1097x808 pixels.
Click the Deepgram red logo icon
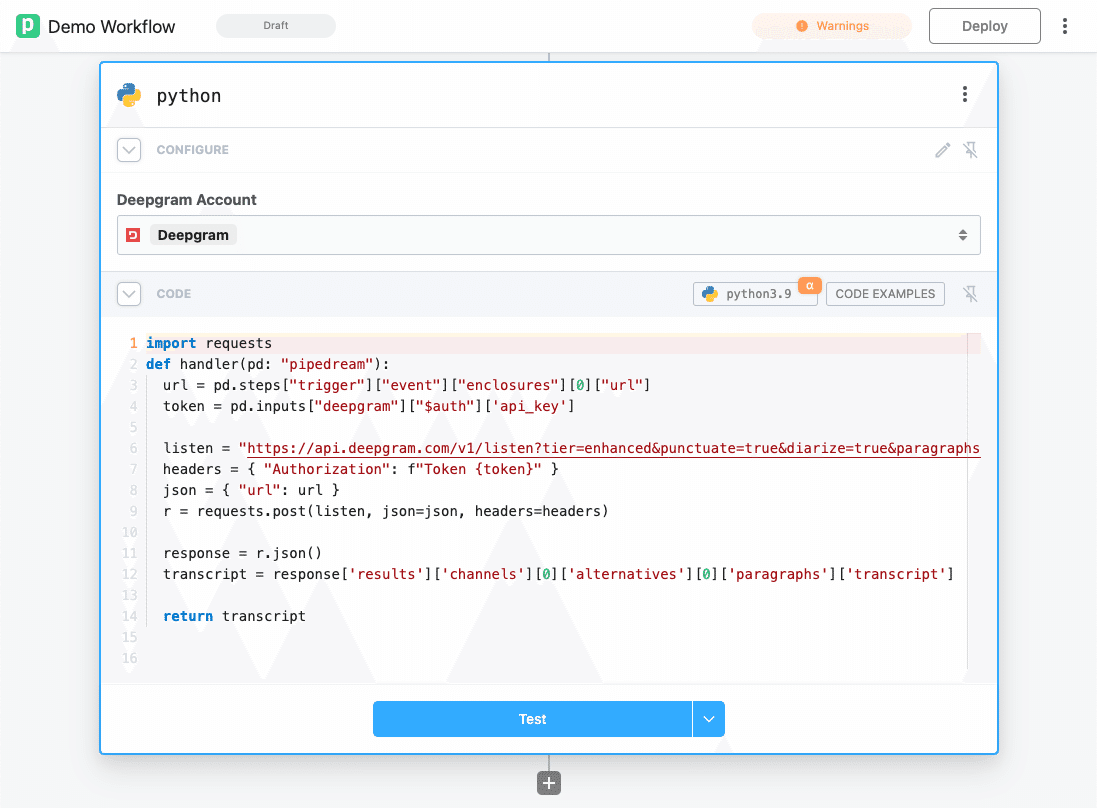pyautogui.click(x=133, y=235)
